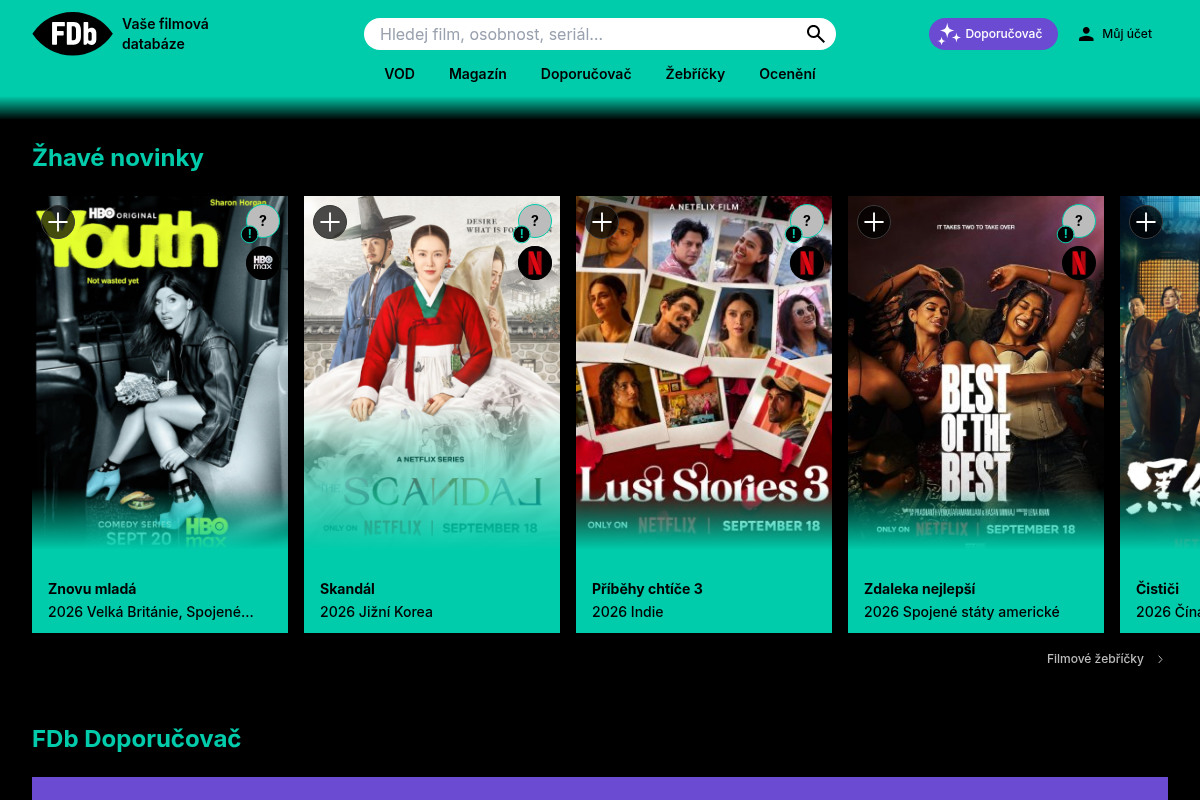Click the FDb Doporučovač heading
The width and height of the screenshot is (1200, 800).
(136, 739)
